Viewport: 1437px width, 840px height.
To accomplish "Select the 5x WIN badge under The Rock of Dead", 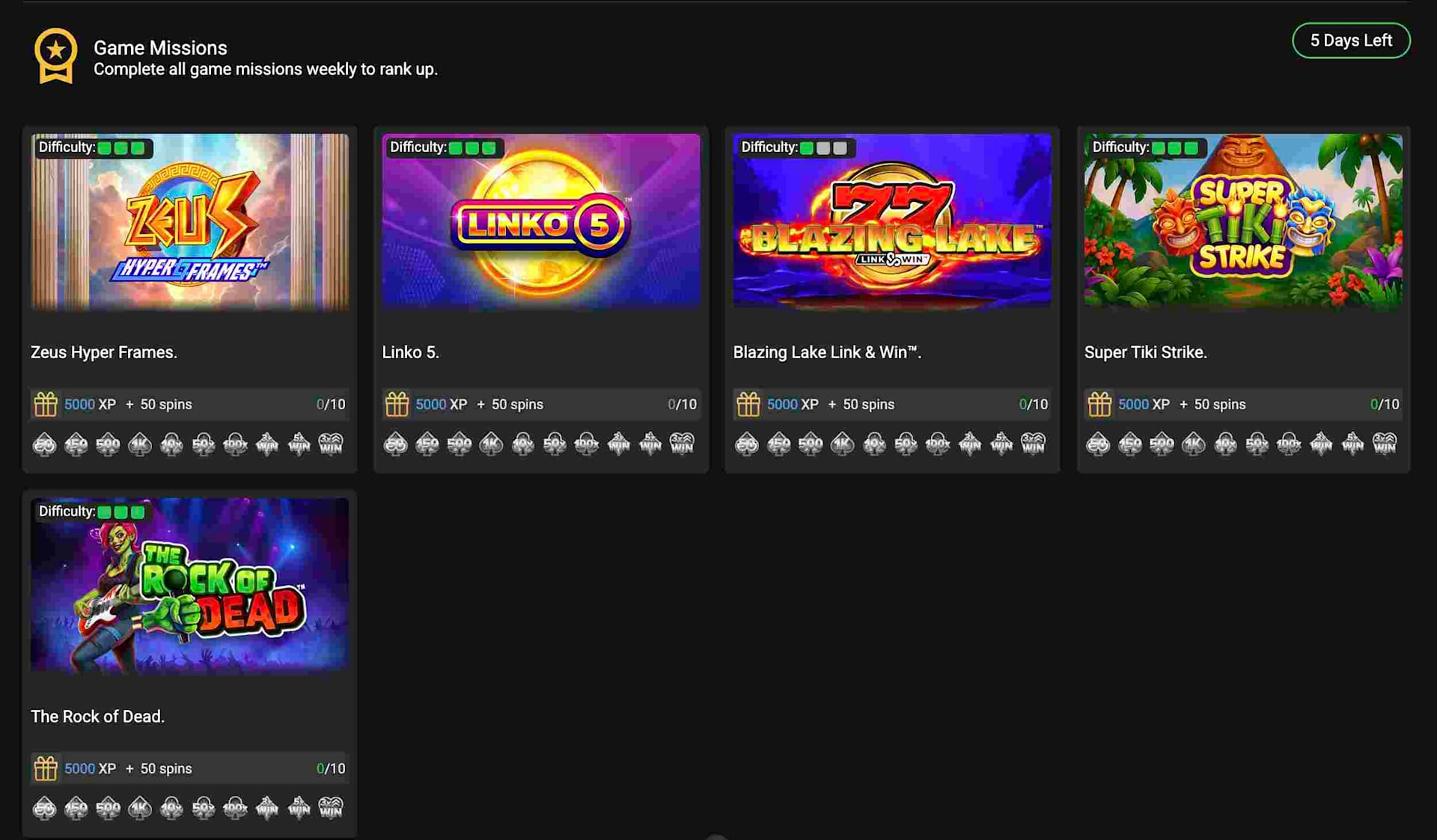I will click(x=297, y=808).
